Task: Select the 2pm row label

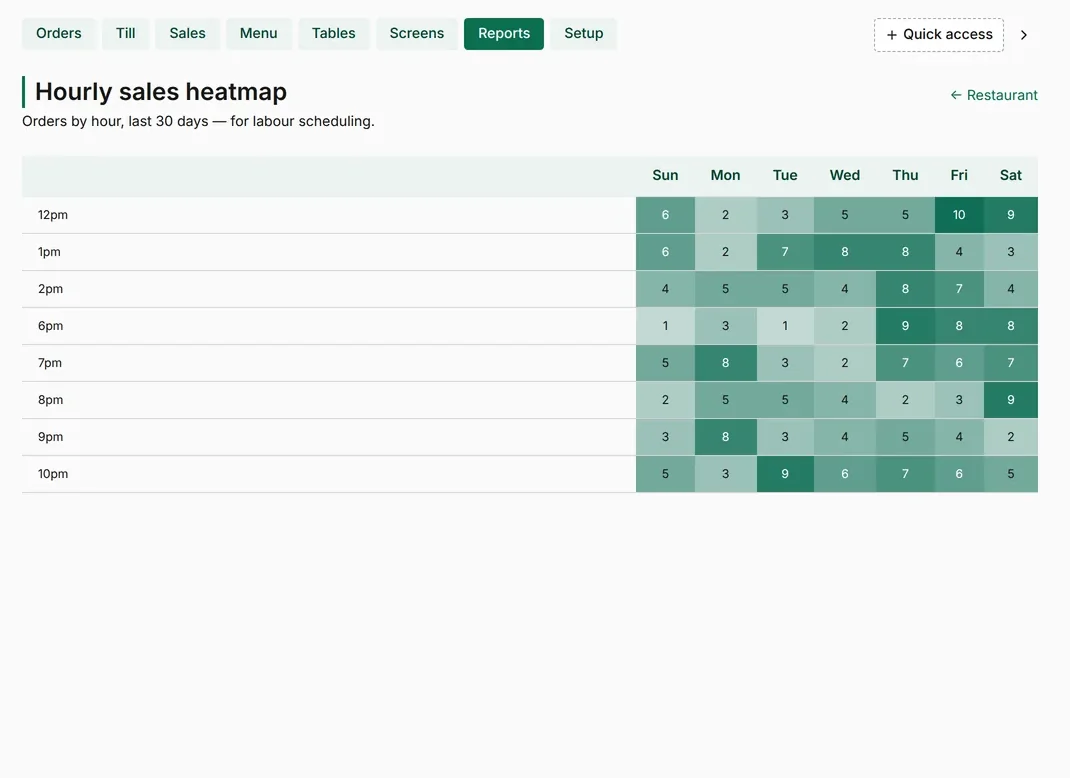Action: pos(50,289)
